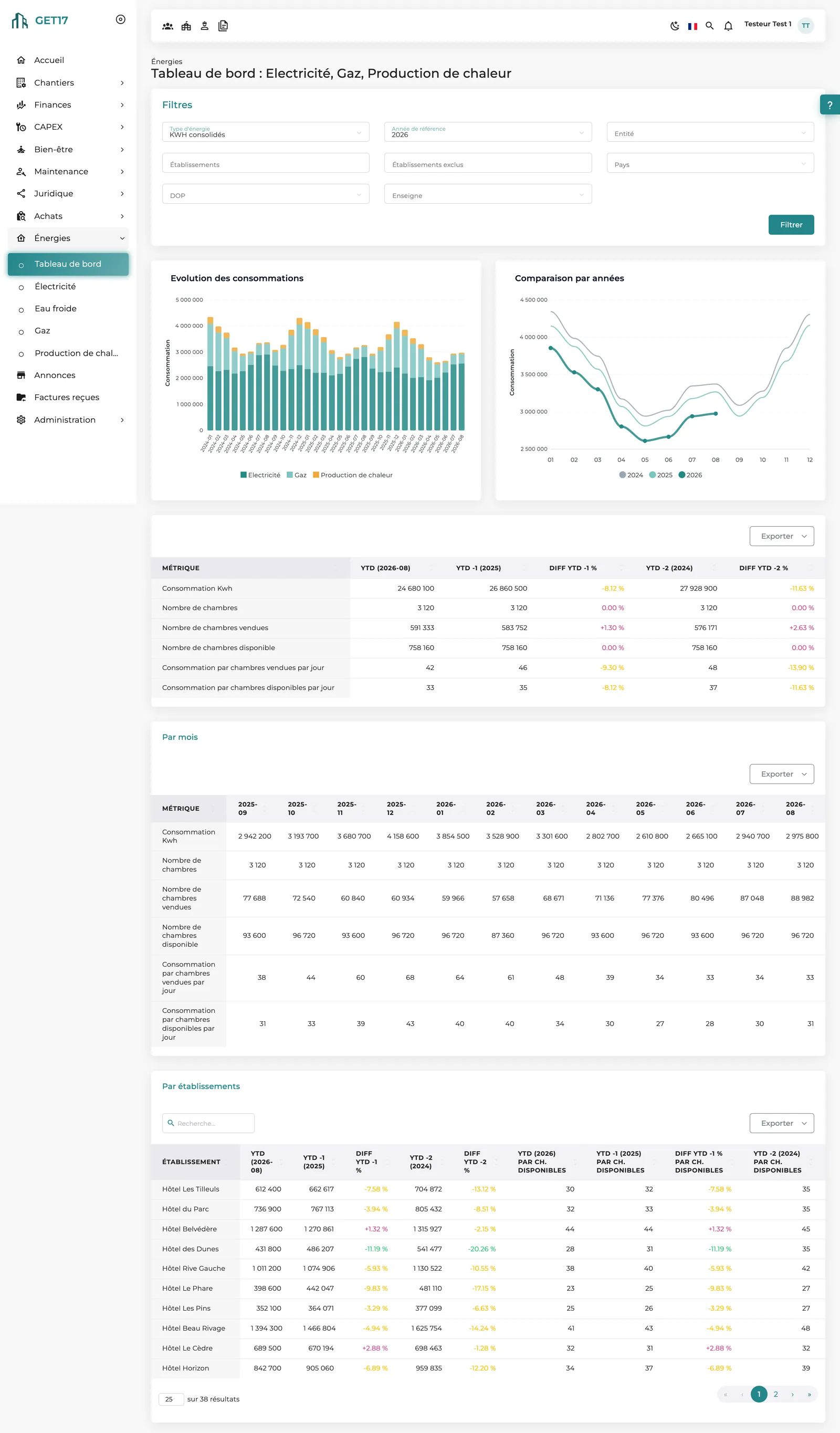Click the Recherche field for établissements

pyautogui.click(x=208, y=1123)
